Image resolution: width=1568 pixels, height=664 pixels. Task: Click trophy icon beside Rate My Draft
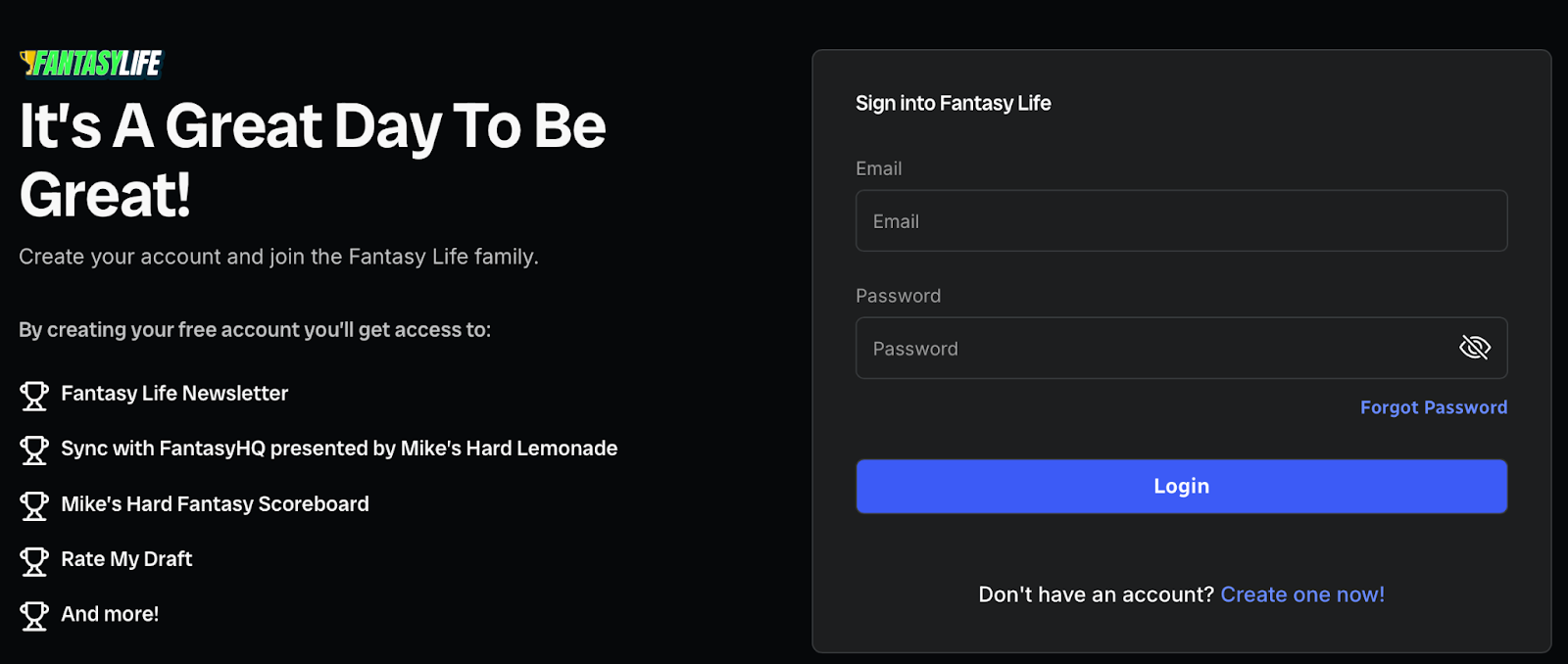34,561
